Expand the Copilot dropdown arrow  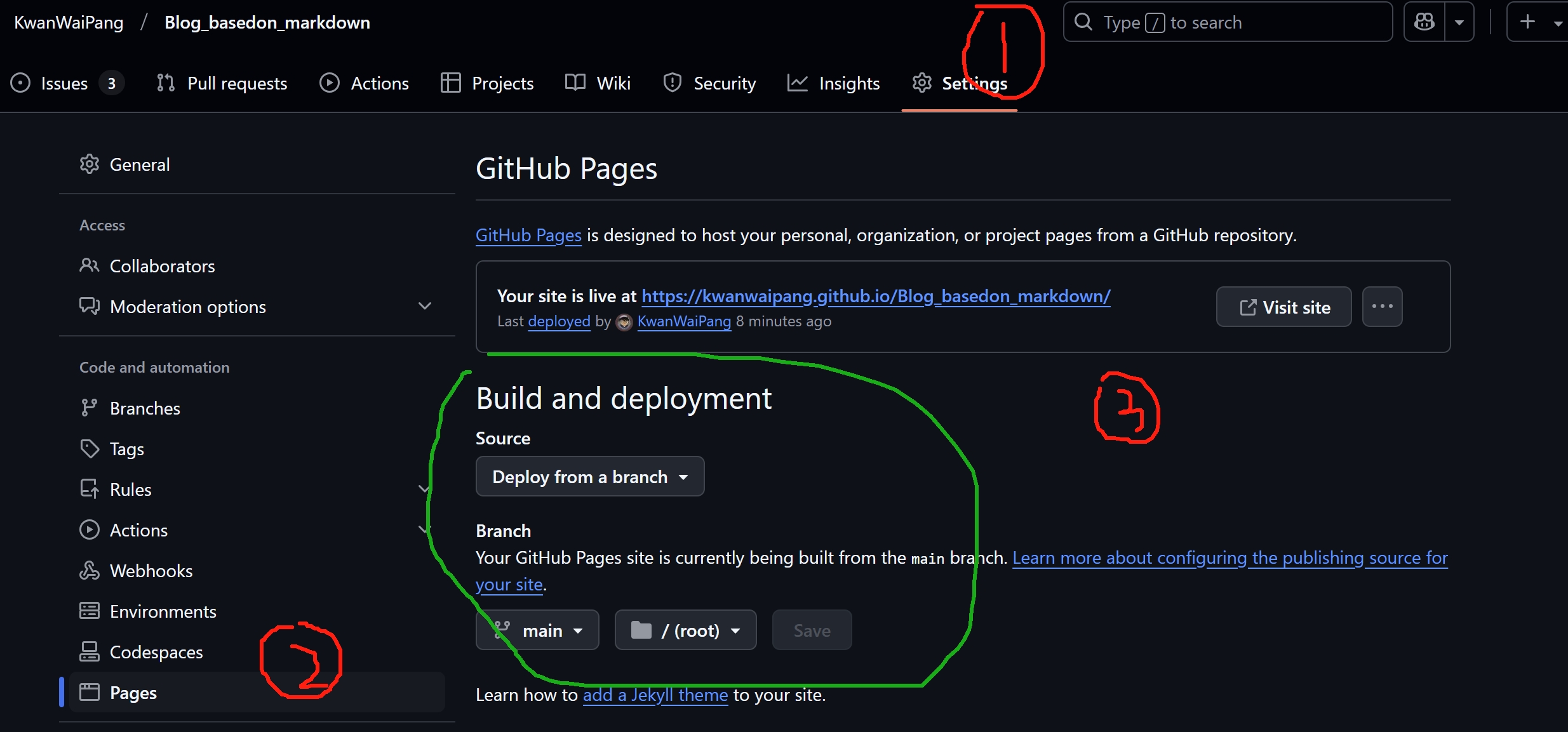click(1459, 22)
